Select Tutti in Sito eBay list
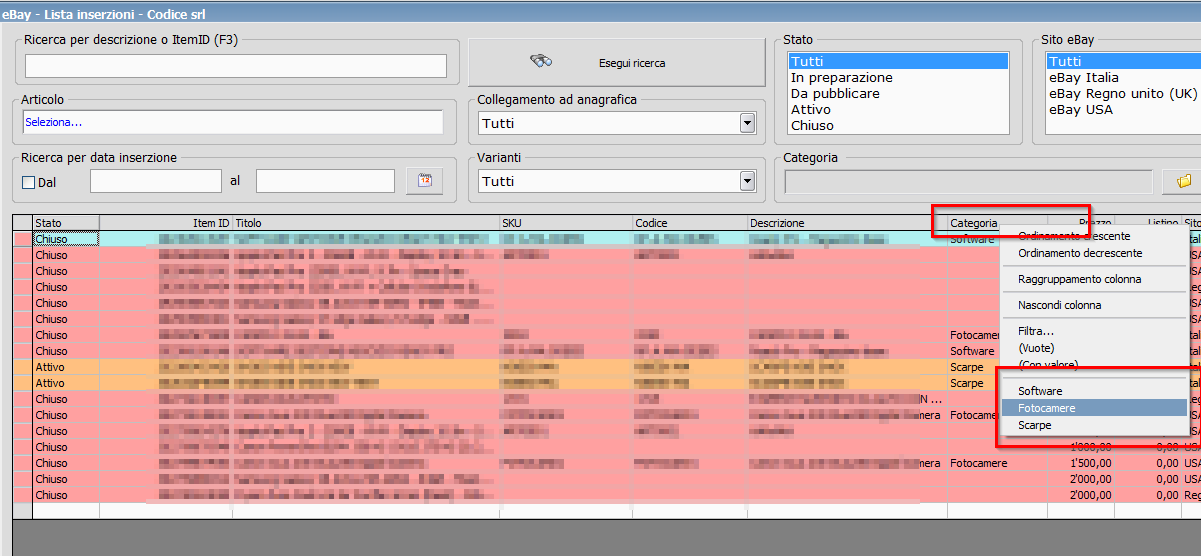This screenshot has width=1201, height=556. 1124,61
